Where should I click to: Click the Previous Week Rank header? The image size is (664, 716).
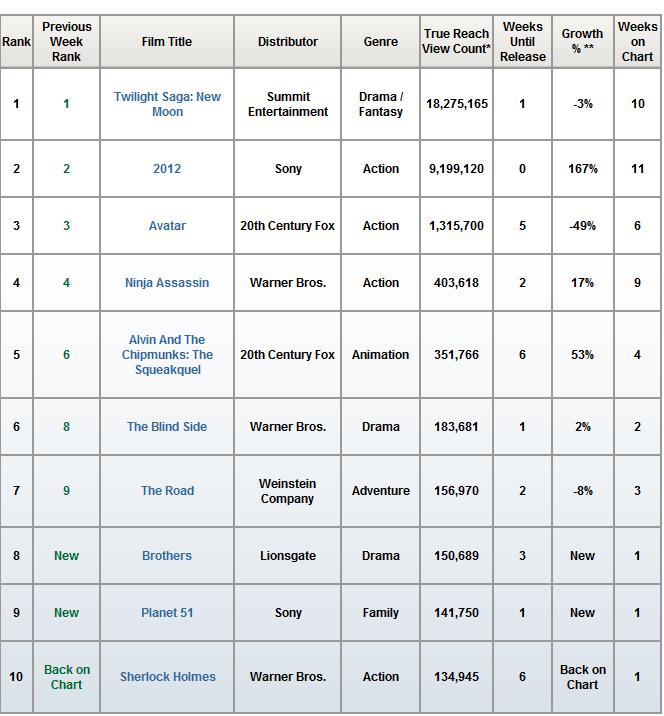[x=67, y=42]
